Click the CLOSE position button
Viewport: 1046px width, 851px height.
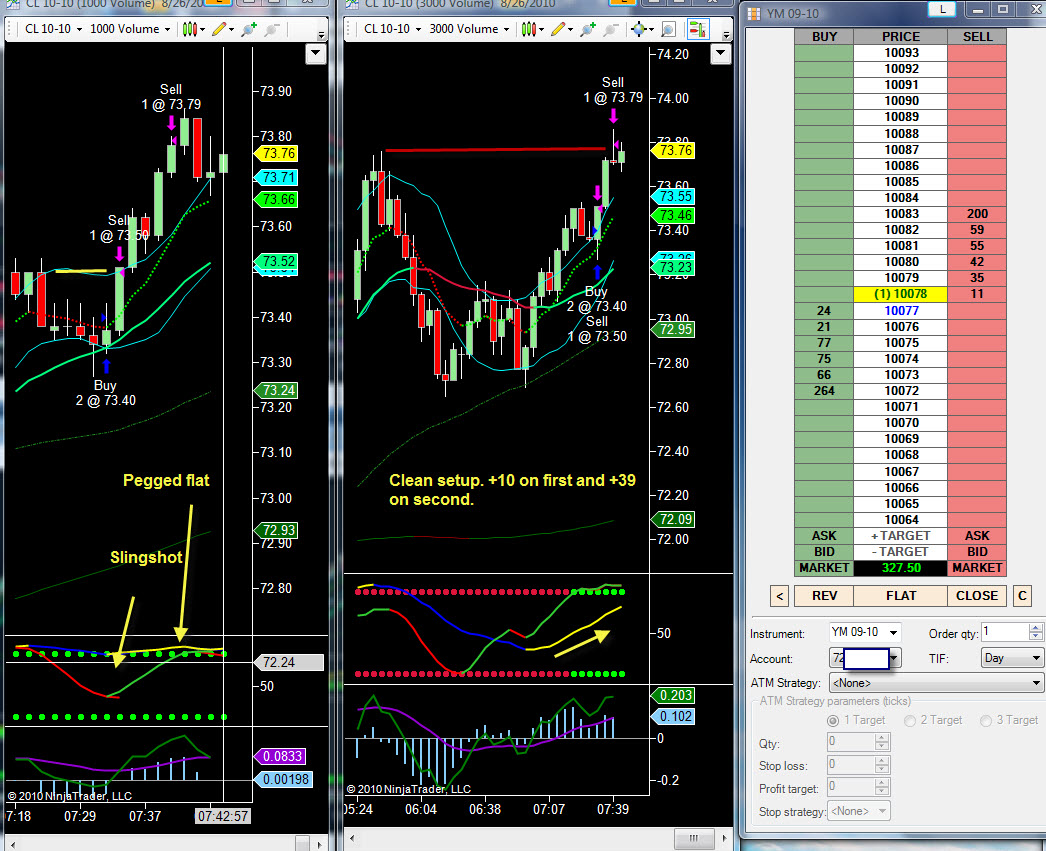977,596
